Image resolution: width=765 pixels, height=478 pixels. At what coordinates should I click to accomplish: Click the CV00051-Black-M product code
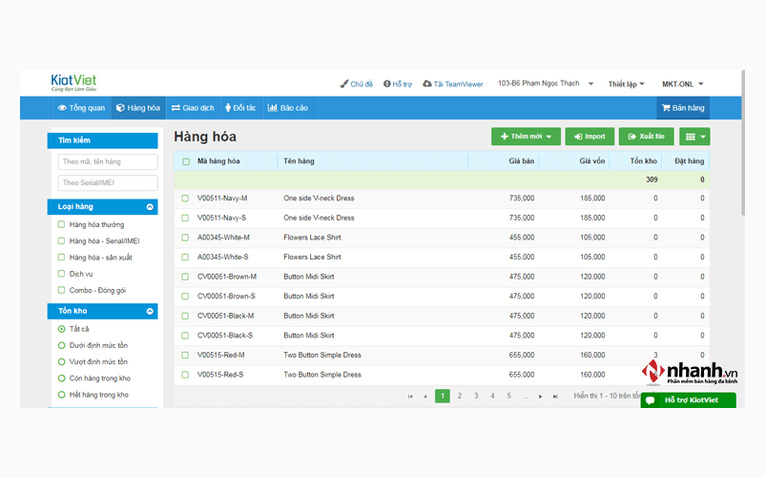click(x=225, y=316)
